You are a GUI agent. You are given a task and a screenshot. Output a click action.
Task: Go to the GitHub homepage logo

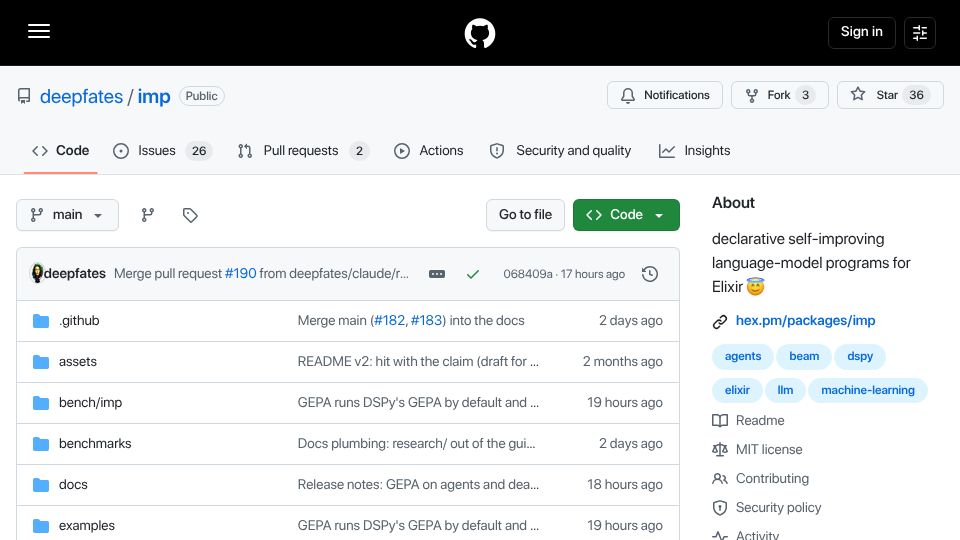coord(479,33)
